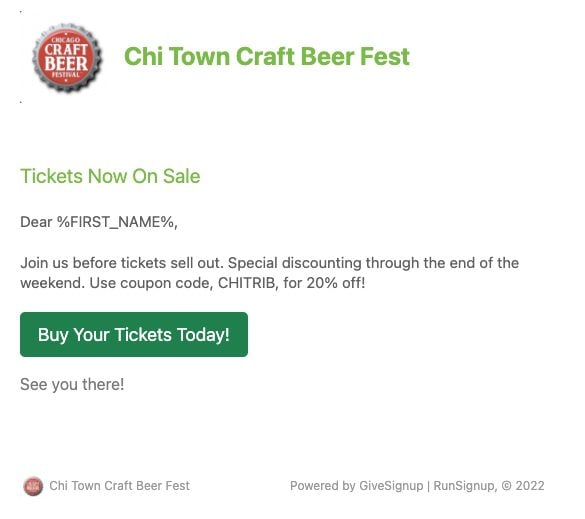
Task: Click the Buy Your Tickets Today! button
Action: [x=134, y=334]
